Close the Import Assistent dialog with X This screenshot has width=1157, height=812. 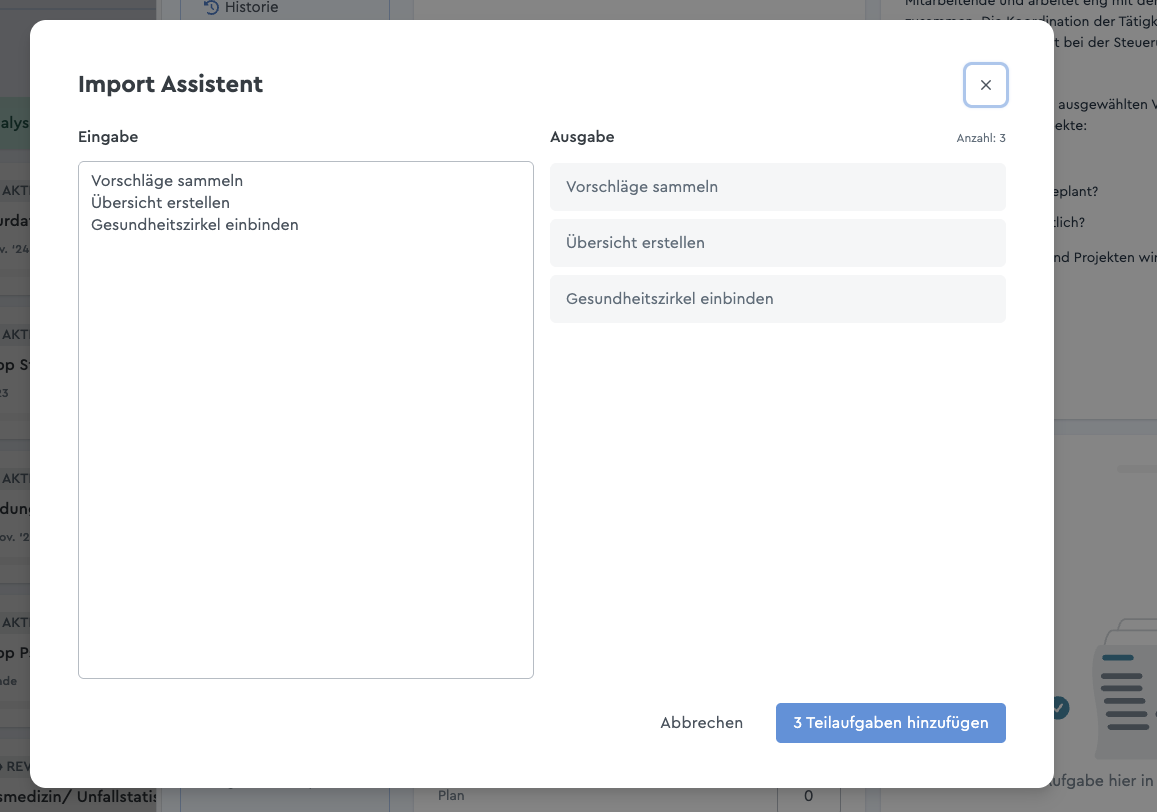click(x=985, y=86)
